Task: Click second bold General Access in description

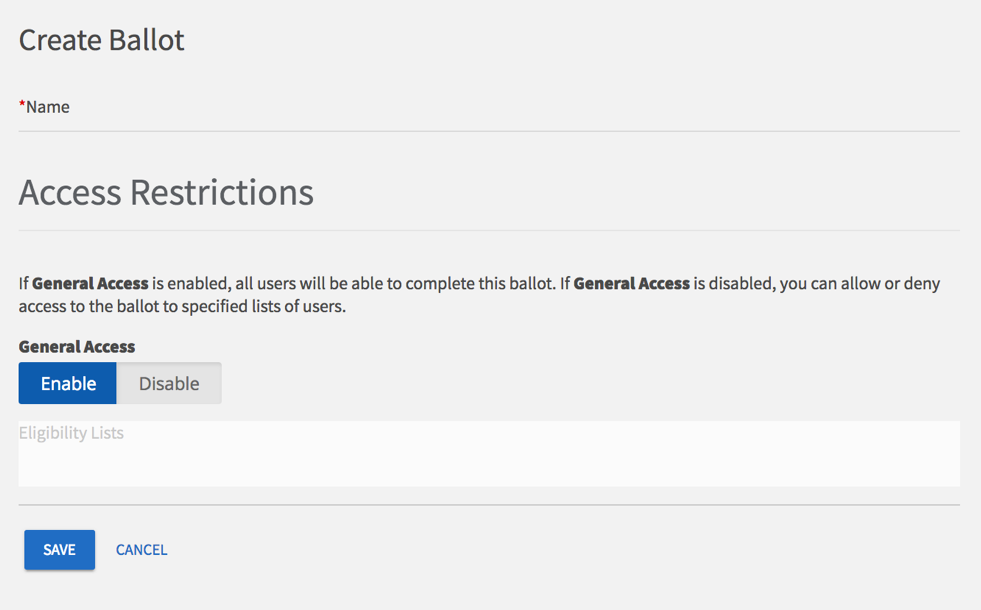Action: point(631,284)
